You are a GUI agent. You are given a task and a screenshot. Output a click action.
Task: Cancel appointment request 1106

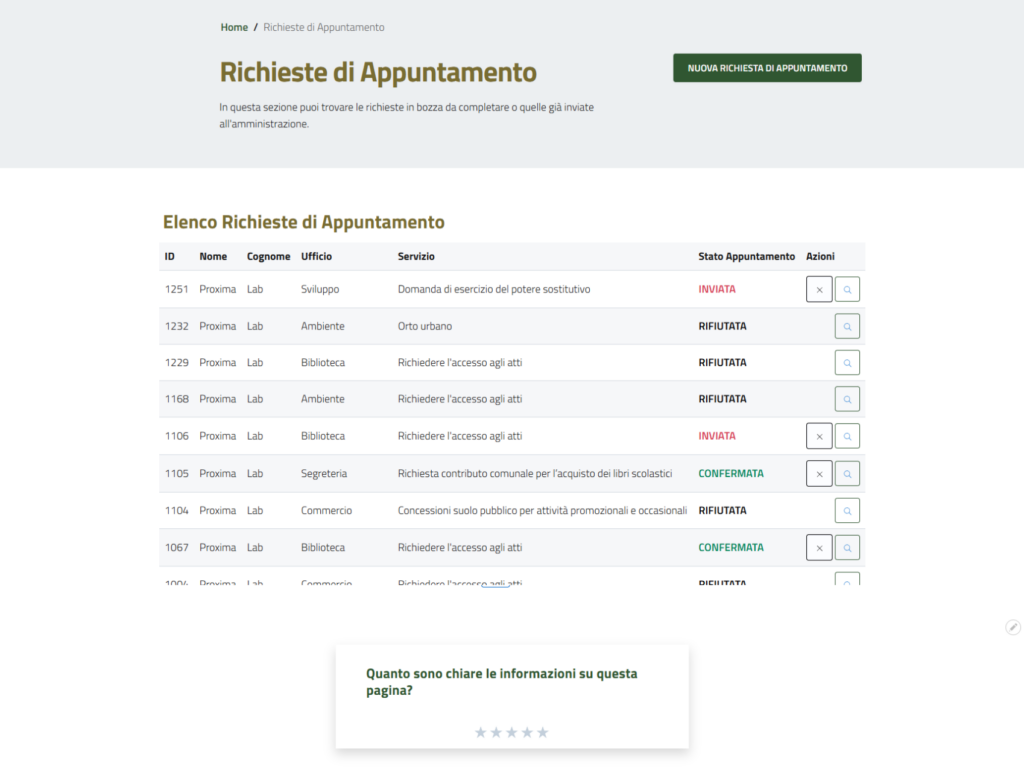coord(819,436)
